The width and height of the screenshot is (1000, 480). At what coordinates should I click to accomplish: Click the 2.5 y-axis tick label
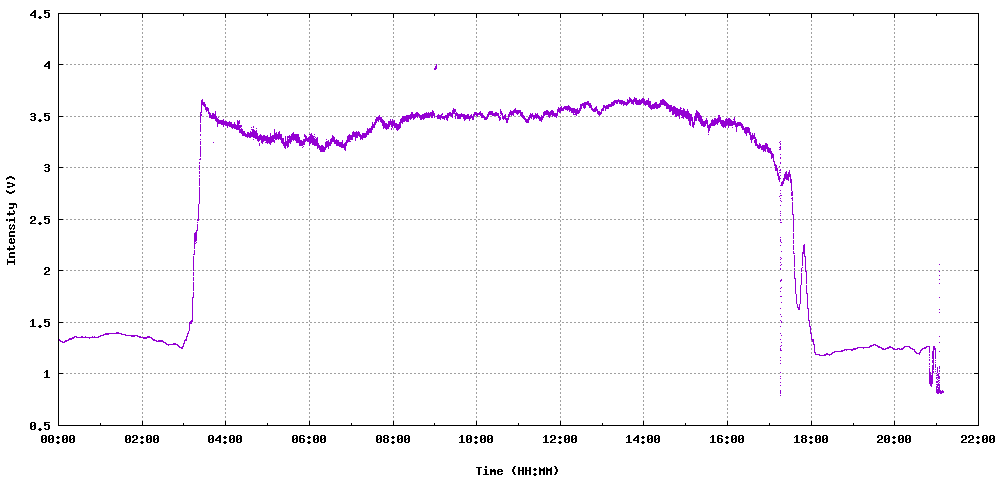coord(40,219)
